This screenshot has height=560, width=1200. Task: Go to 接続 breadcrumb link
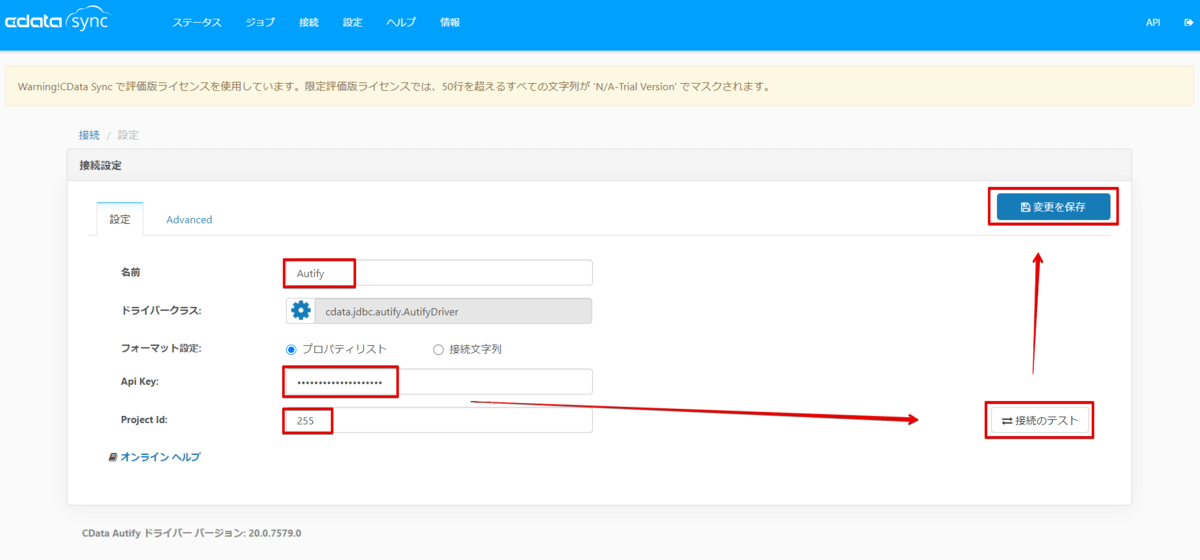coord(89,135)
